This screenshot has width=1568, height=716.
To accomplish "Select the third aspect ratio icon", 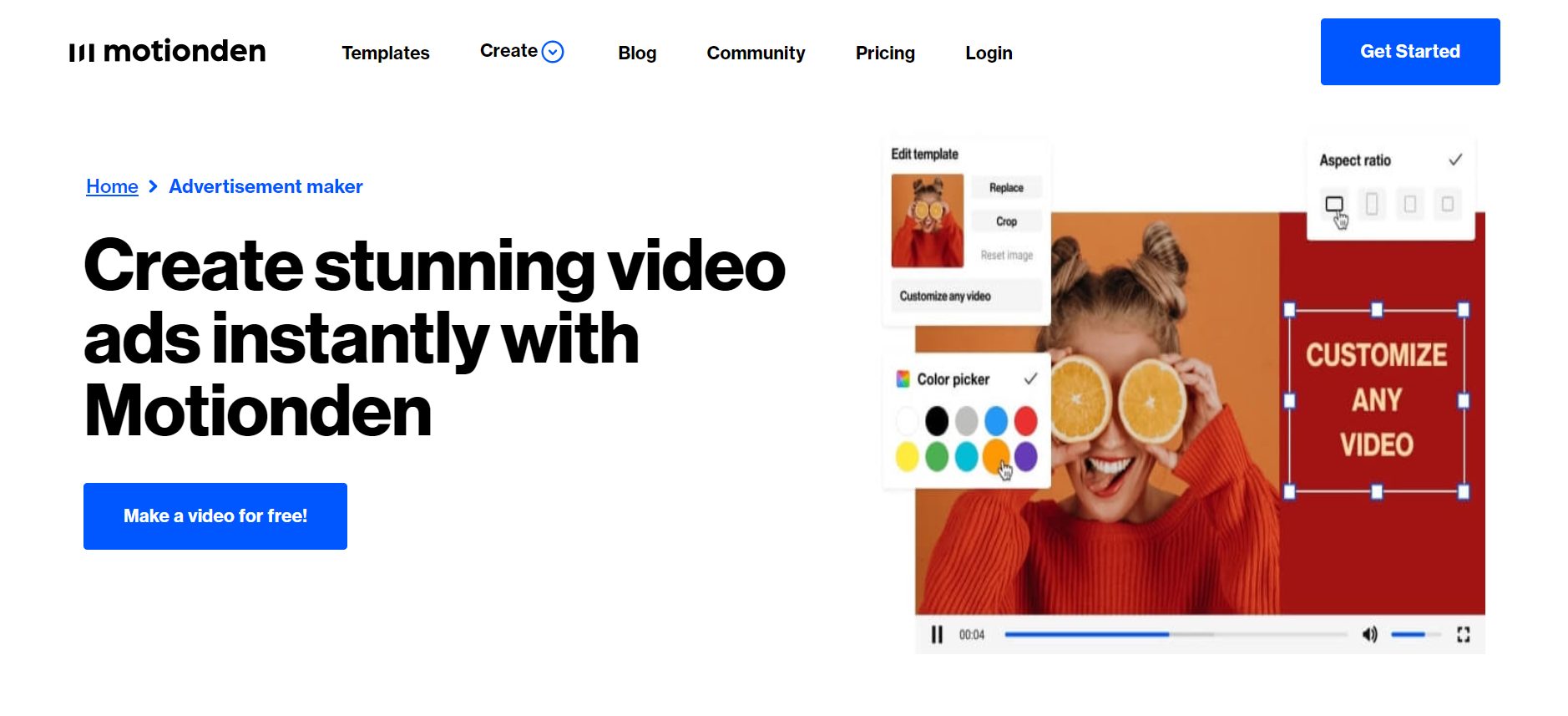I will (1409, 204).
